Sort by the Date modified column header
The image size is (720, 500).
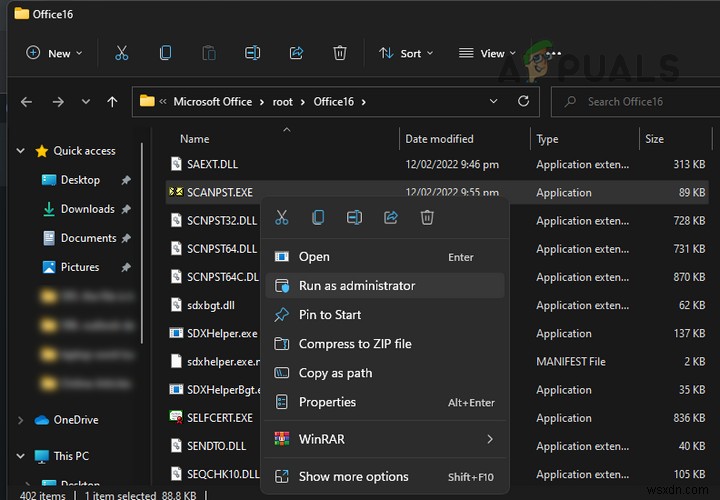click(439, 139)
